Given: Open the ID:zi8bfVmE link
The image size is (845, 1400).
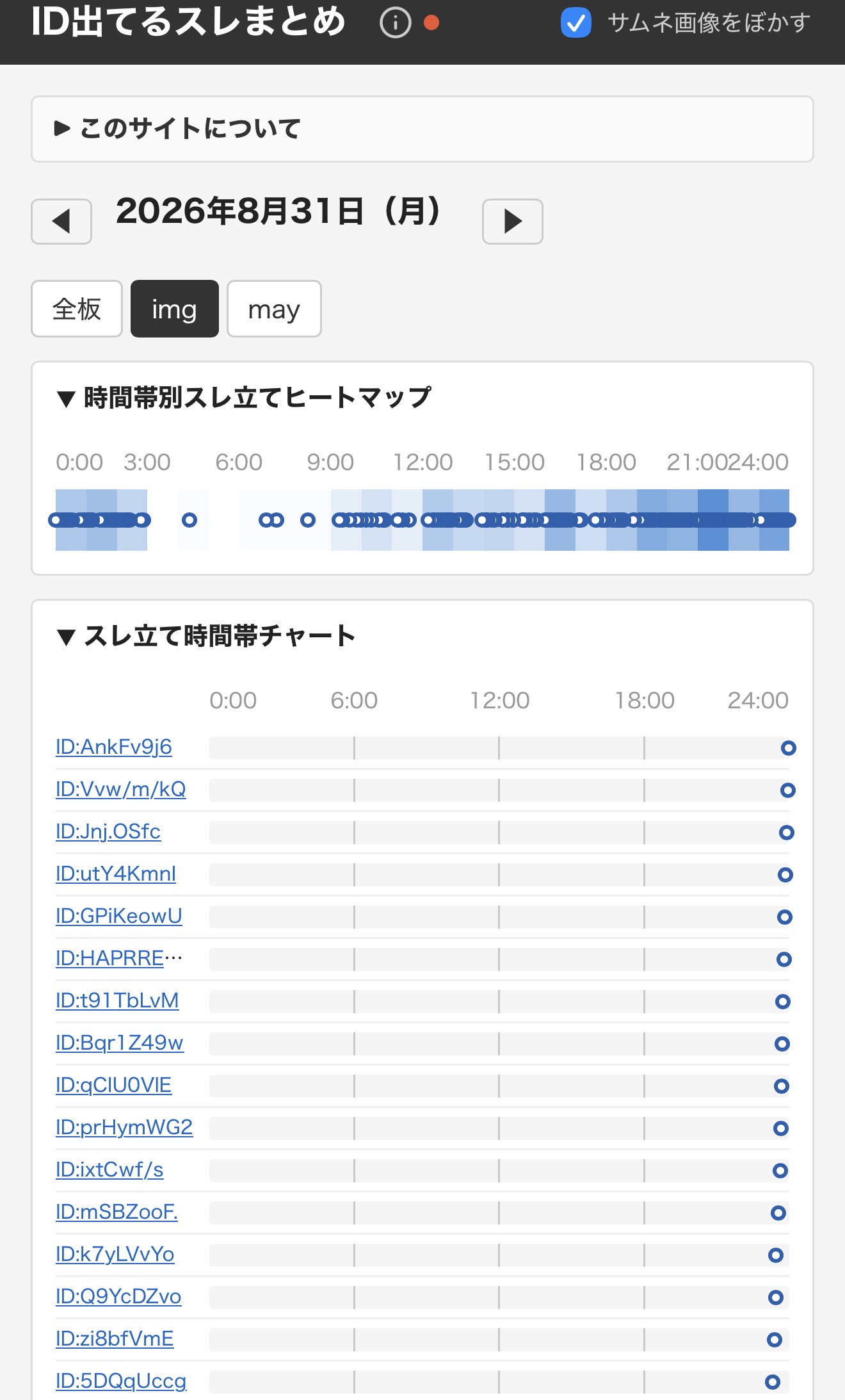Looking at the screenshot, I should (115, 1339).
